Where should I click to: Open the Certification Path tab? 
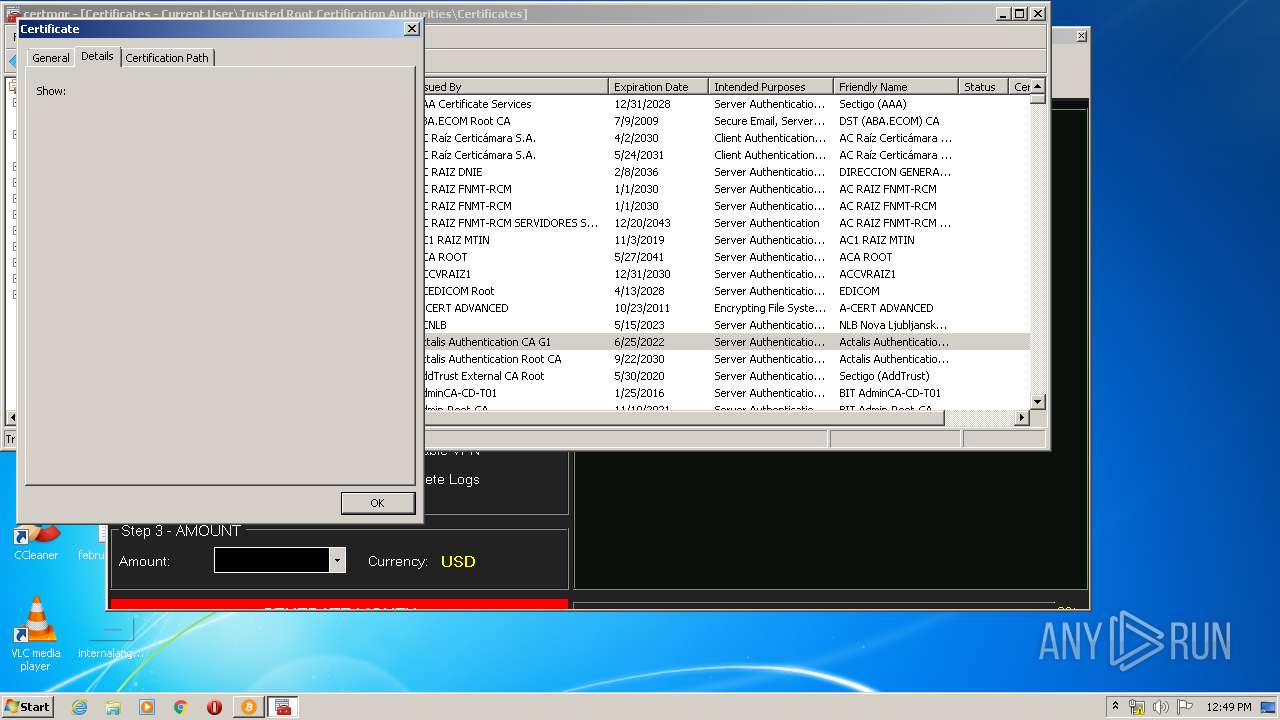tap(167, 58)
